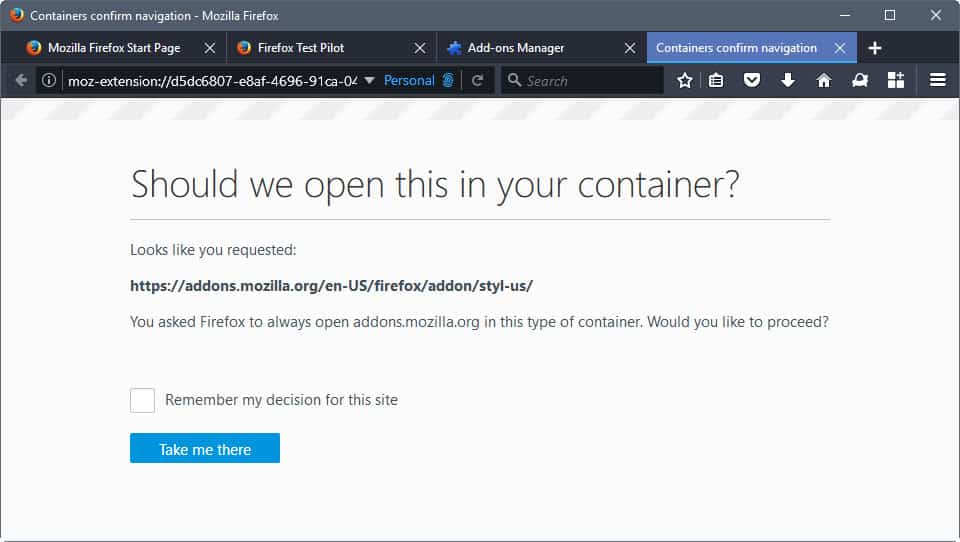Viewport: 960px width, 542px height.
Task: Close the Mozilla Firefox Start Page tab
Action: click(209, 48)
